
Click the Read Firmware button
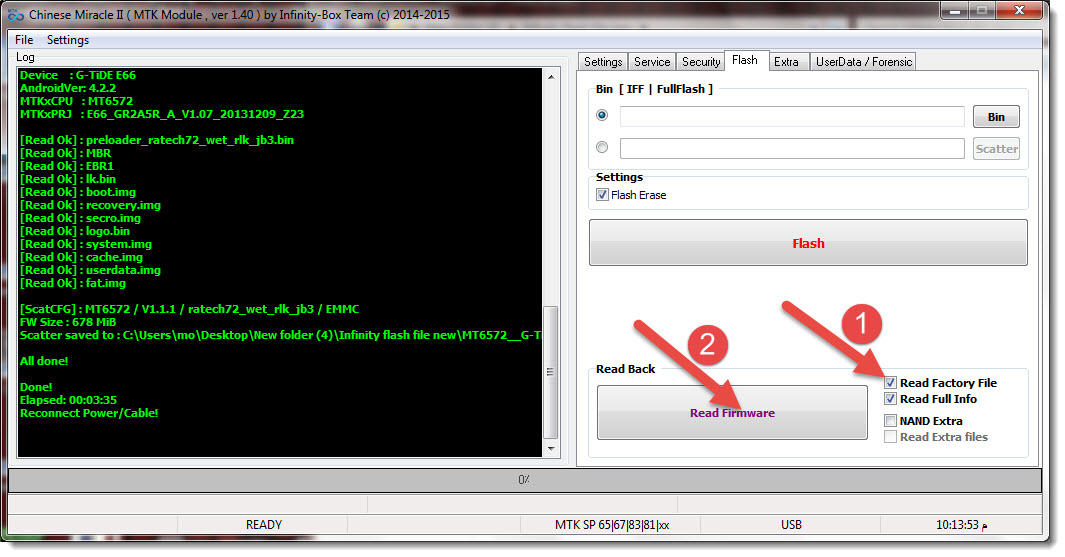(732, 413)
